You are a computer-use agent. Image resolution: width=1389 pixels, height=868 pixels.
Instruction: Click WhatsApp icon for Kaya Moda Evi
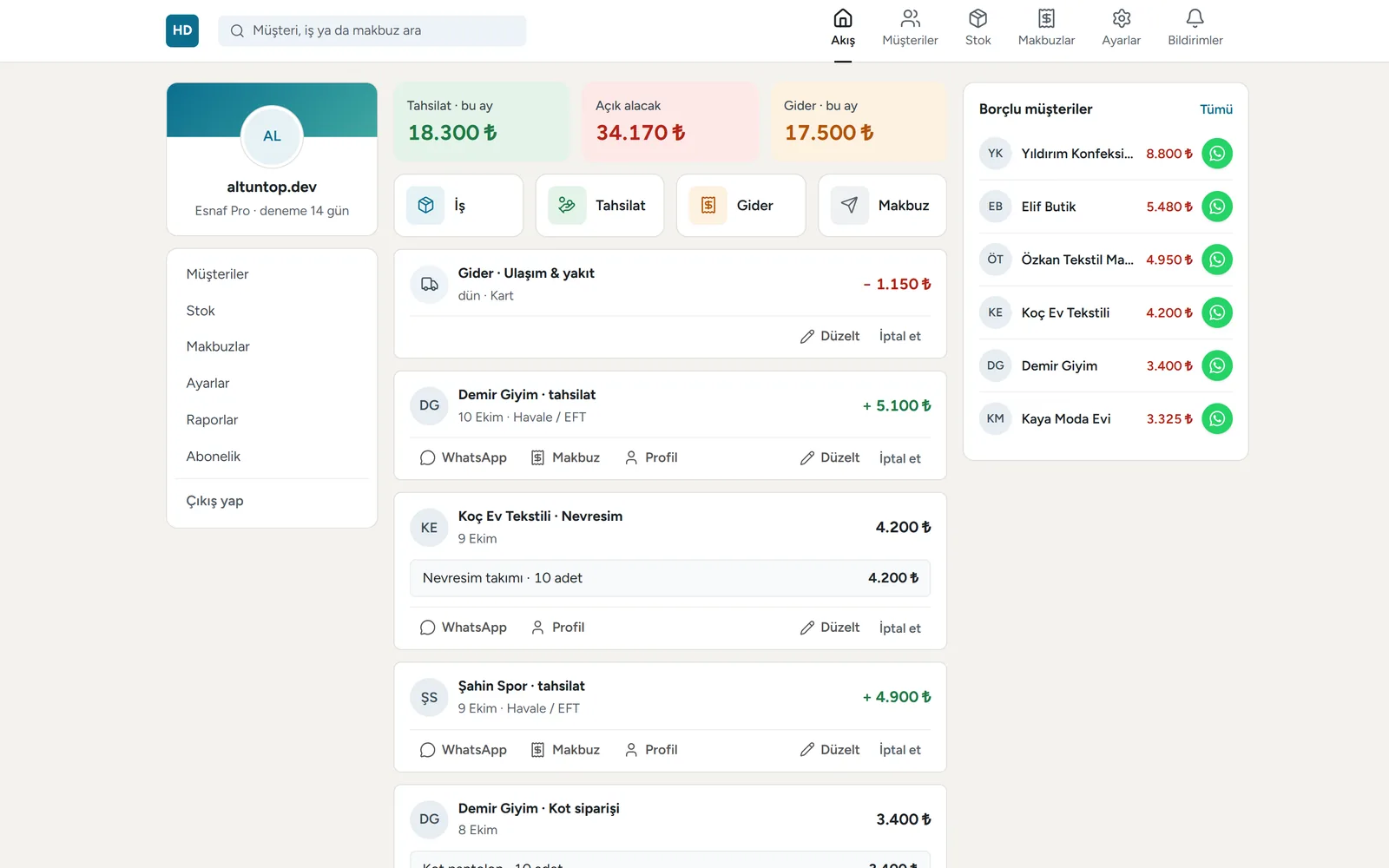click(1217, 418)
